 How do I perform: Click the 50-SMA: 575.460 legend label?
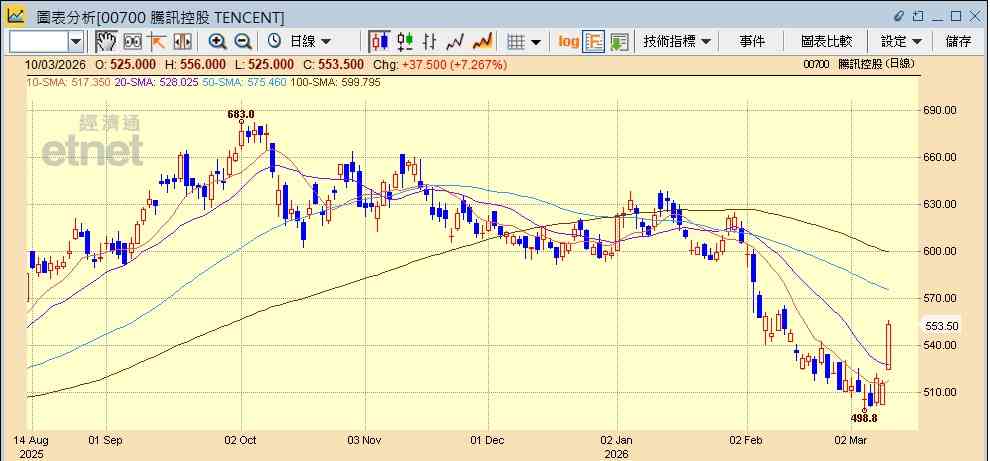[244, 82]
